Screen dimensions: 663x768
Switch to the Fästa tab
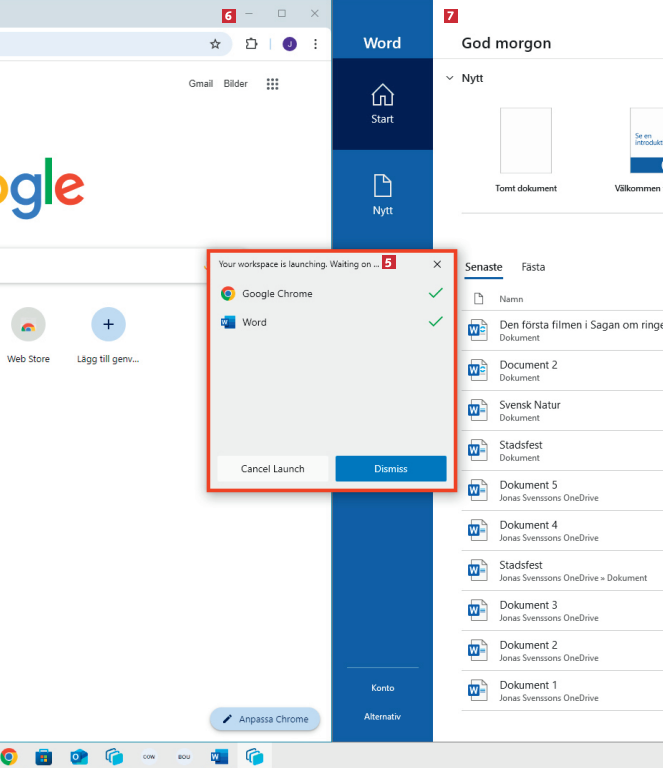coord(533,267)
